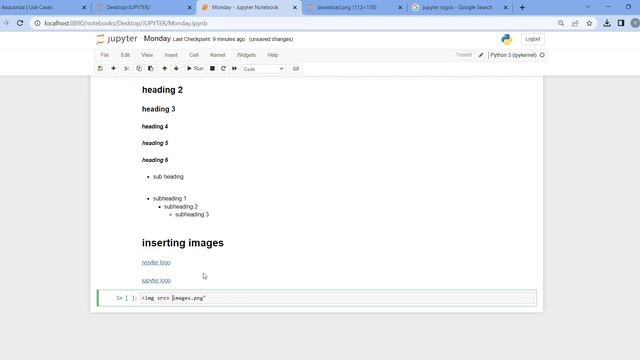
Task: Paste cells below icon
Action: pos(151,69)
